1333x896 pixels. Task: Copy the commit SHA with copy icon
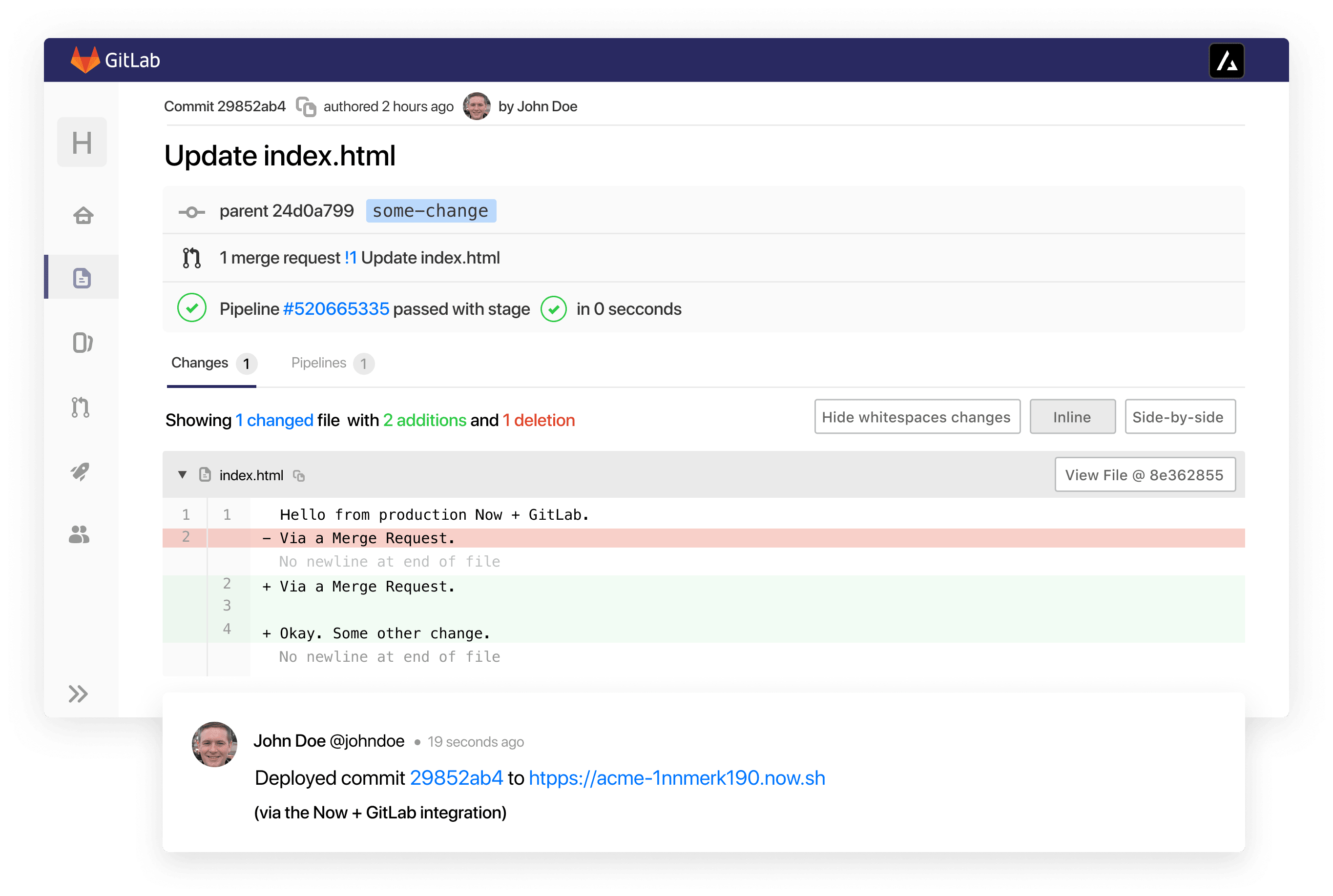click(306, 107)
